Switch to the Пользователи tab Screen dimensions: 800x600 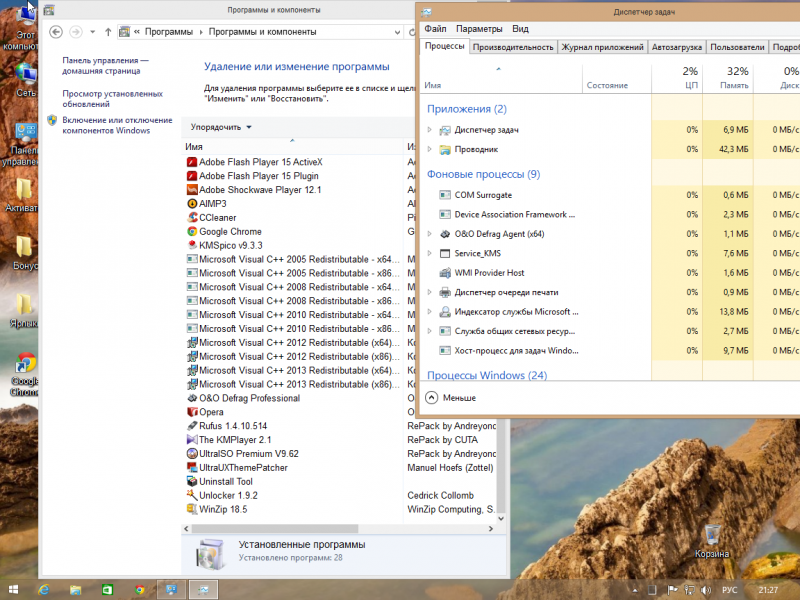click(x=737, y=47)
